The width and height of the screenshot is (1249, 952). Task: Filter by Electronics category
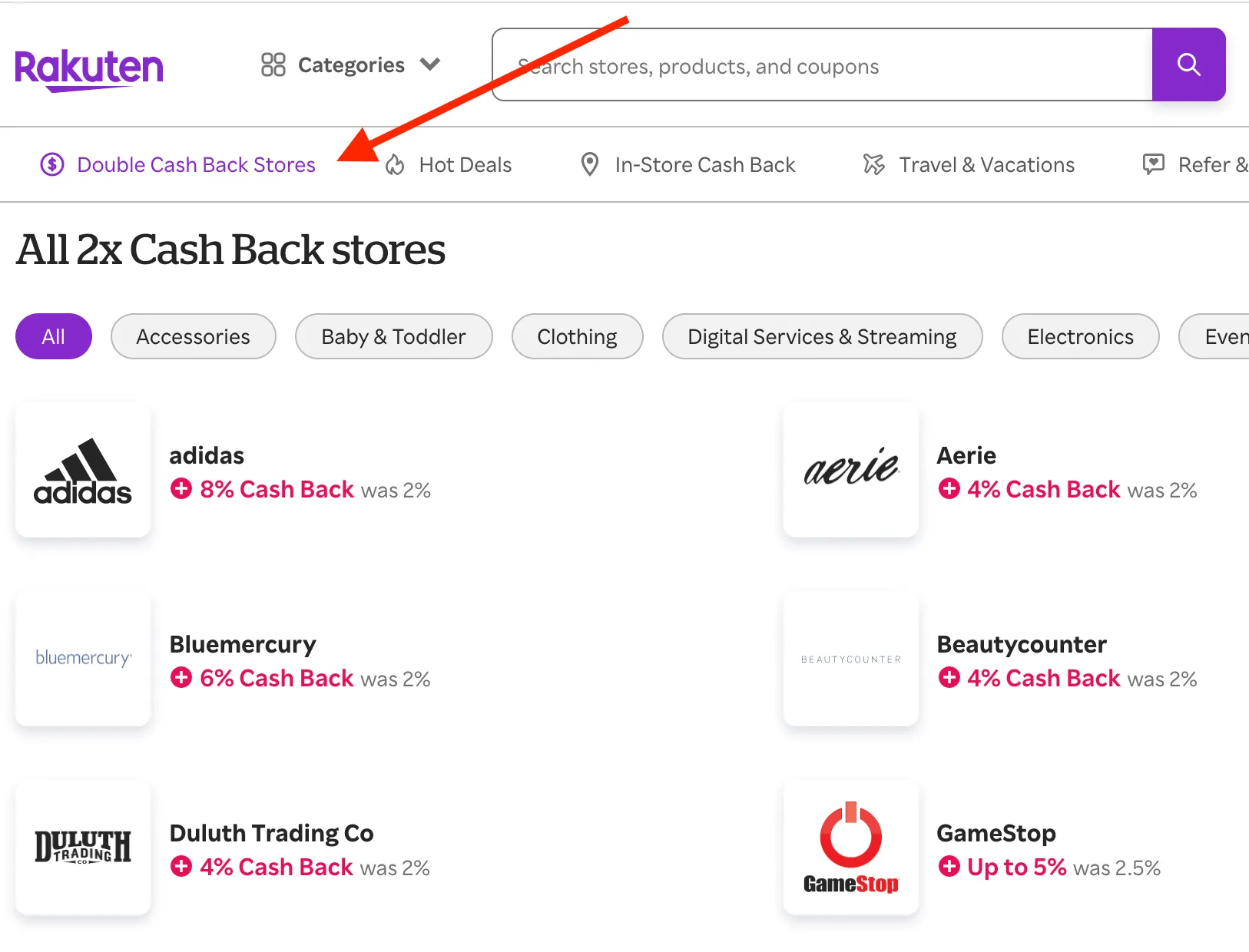pyautogui.click(x=1080, y=336)
